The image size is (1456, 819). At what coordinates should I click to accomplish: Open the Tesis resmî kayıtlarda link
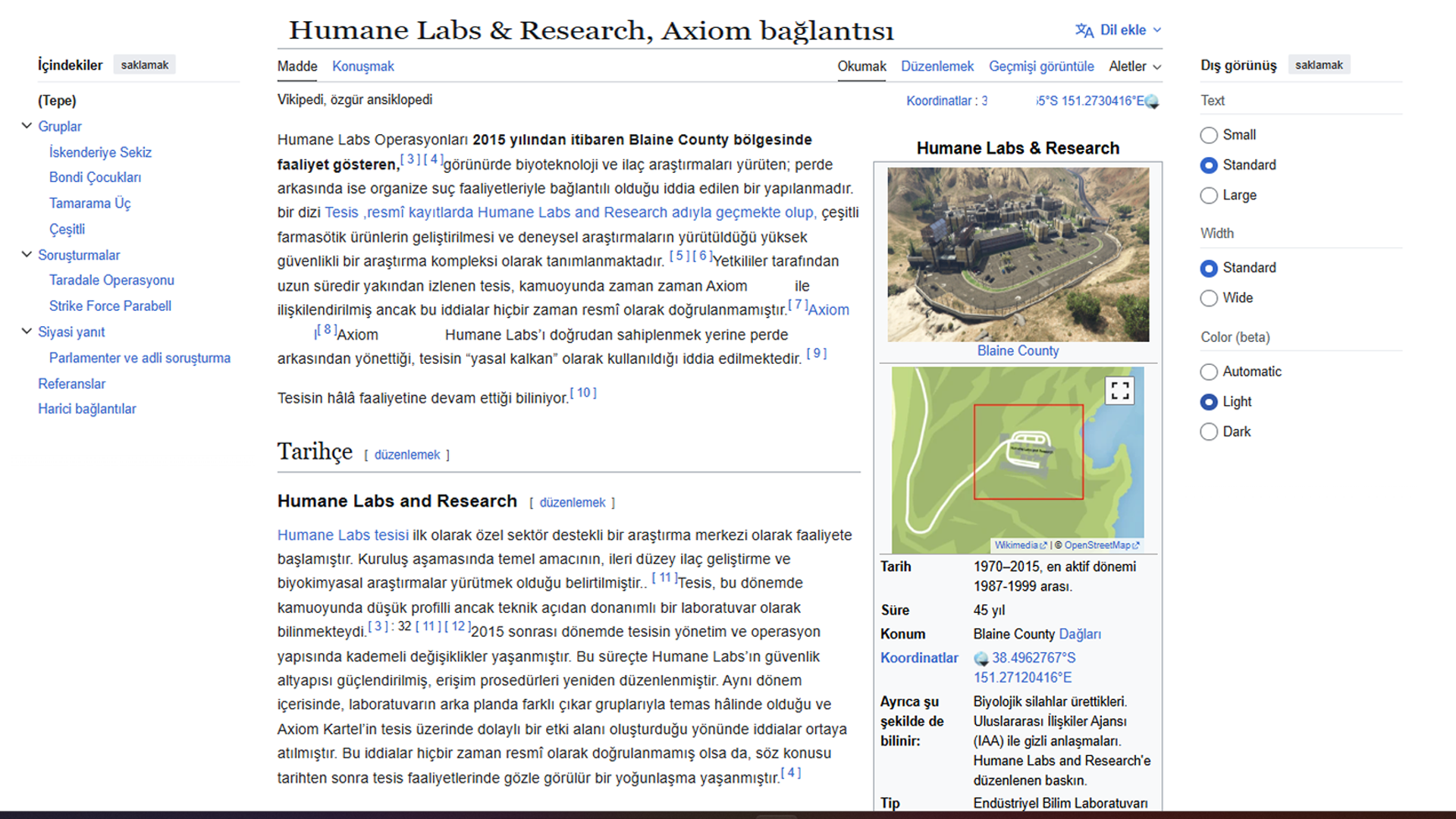570,213
